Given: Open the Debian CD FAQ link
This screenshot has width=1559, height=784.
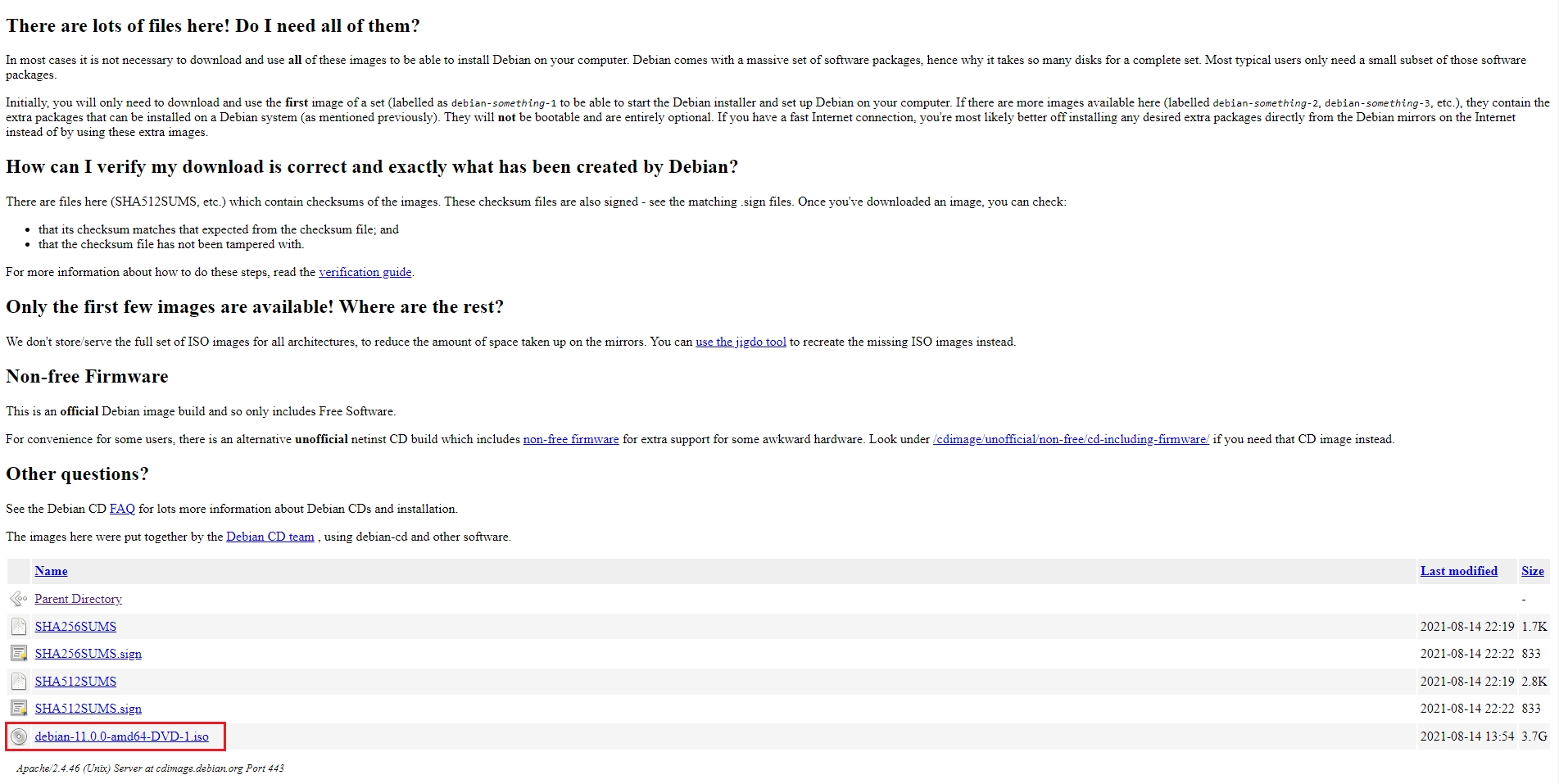Looking at the screenshot, I should point(122,509).
